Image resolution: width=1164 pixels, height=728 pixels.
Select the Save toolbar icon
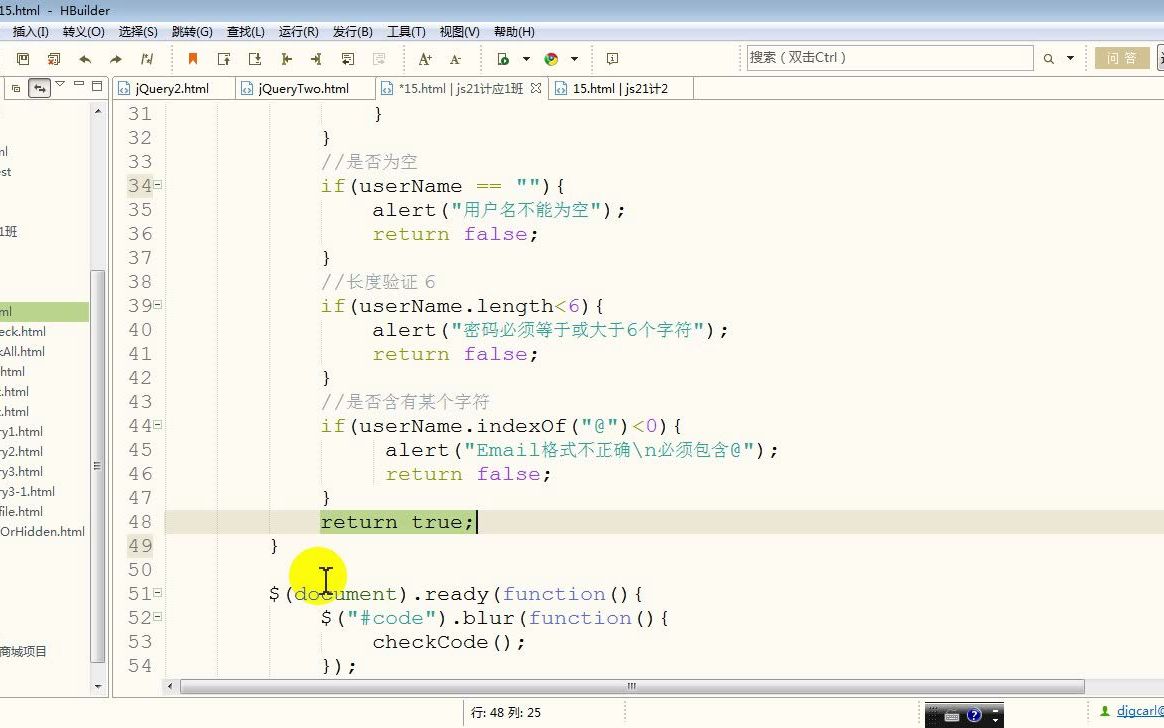(x=21, y=58)
